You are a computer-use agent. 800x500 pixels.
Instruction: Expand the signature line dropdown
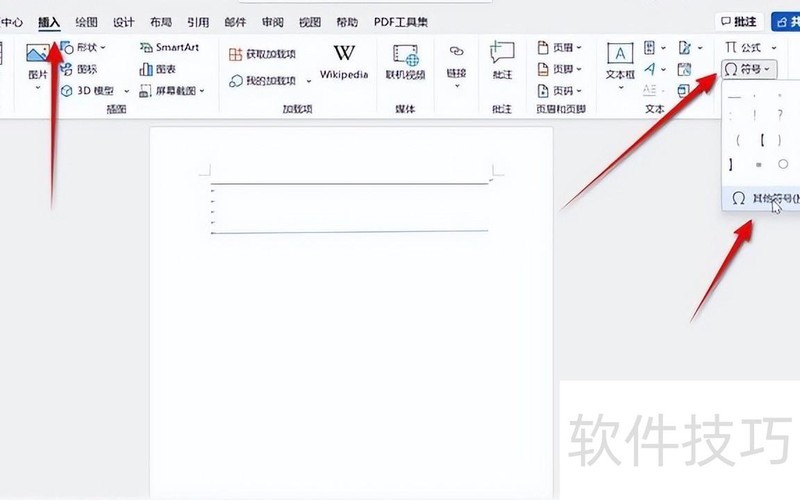pos(700,48)
